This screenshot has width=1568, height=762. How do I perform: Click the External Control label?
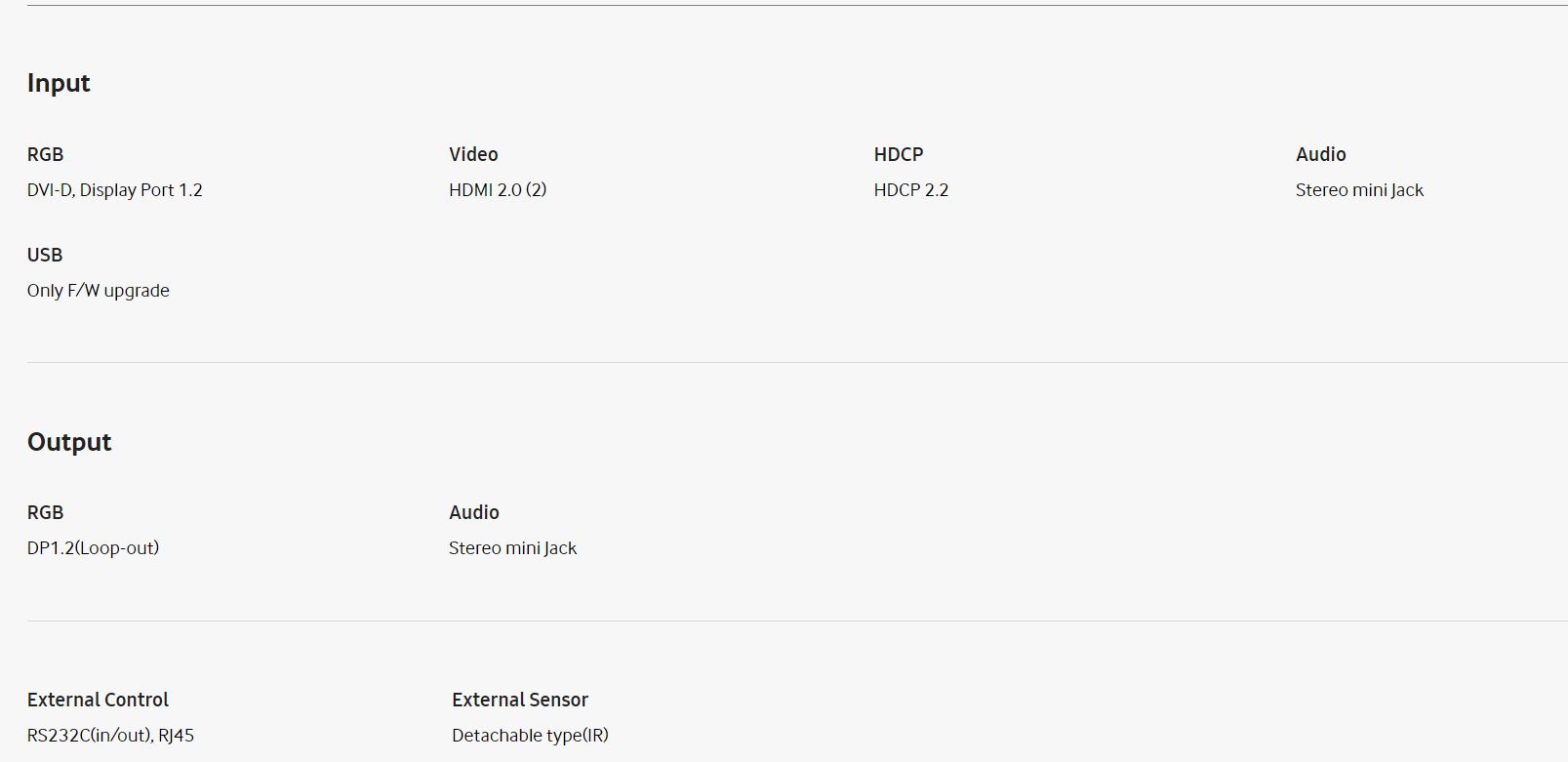[98, 700]
